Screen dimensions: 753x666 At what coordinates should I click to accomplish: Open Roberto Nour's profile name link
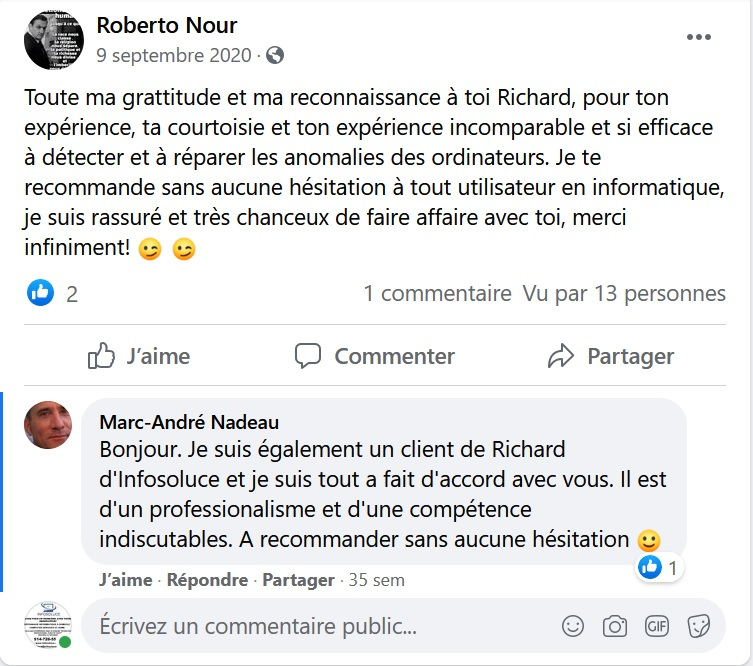[x=166, y=25]
